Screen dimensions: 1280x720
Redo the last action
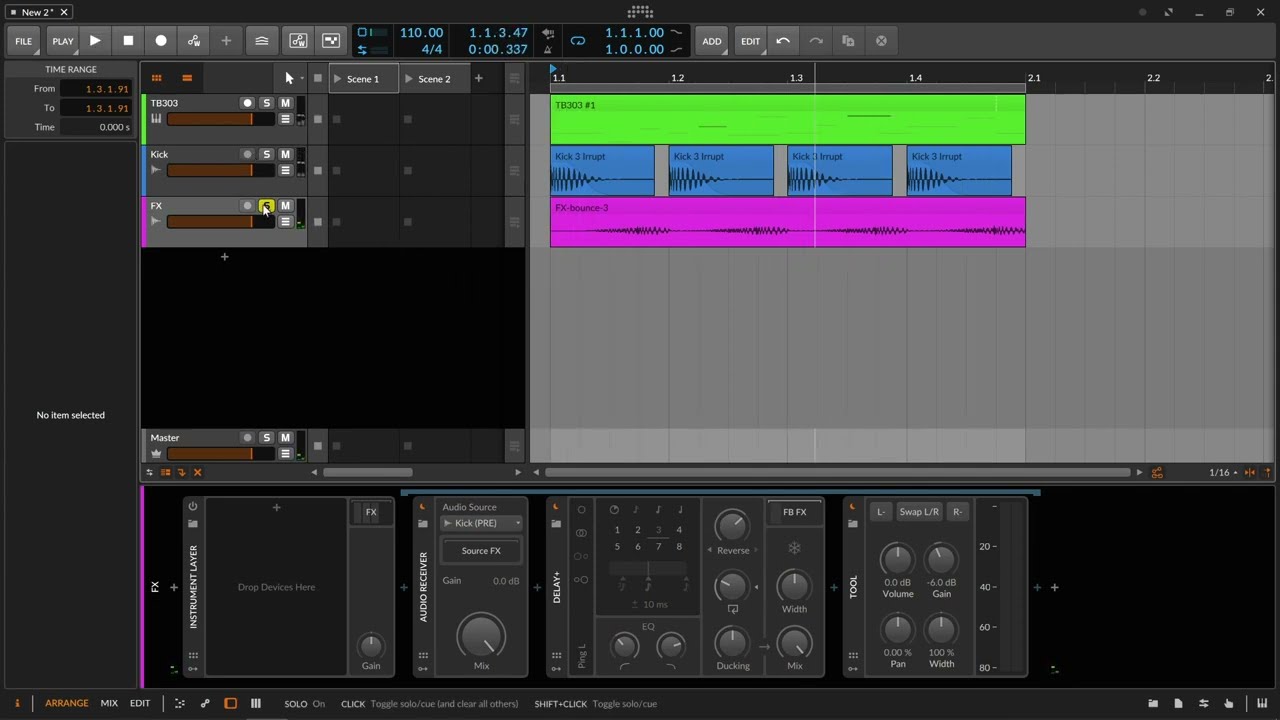coord(816,41)
